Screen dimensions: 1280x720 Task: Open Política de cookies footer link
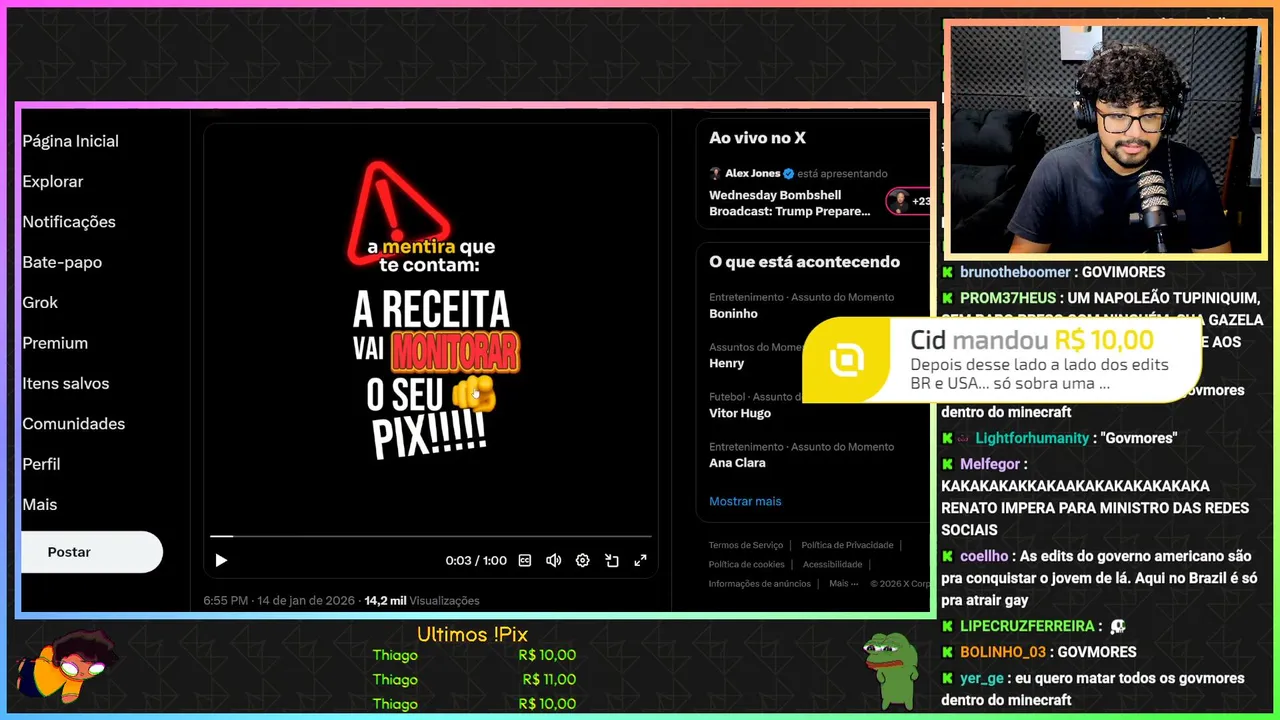[747, 564]
